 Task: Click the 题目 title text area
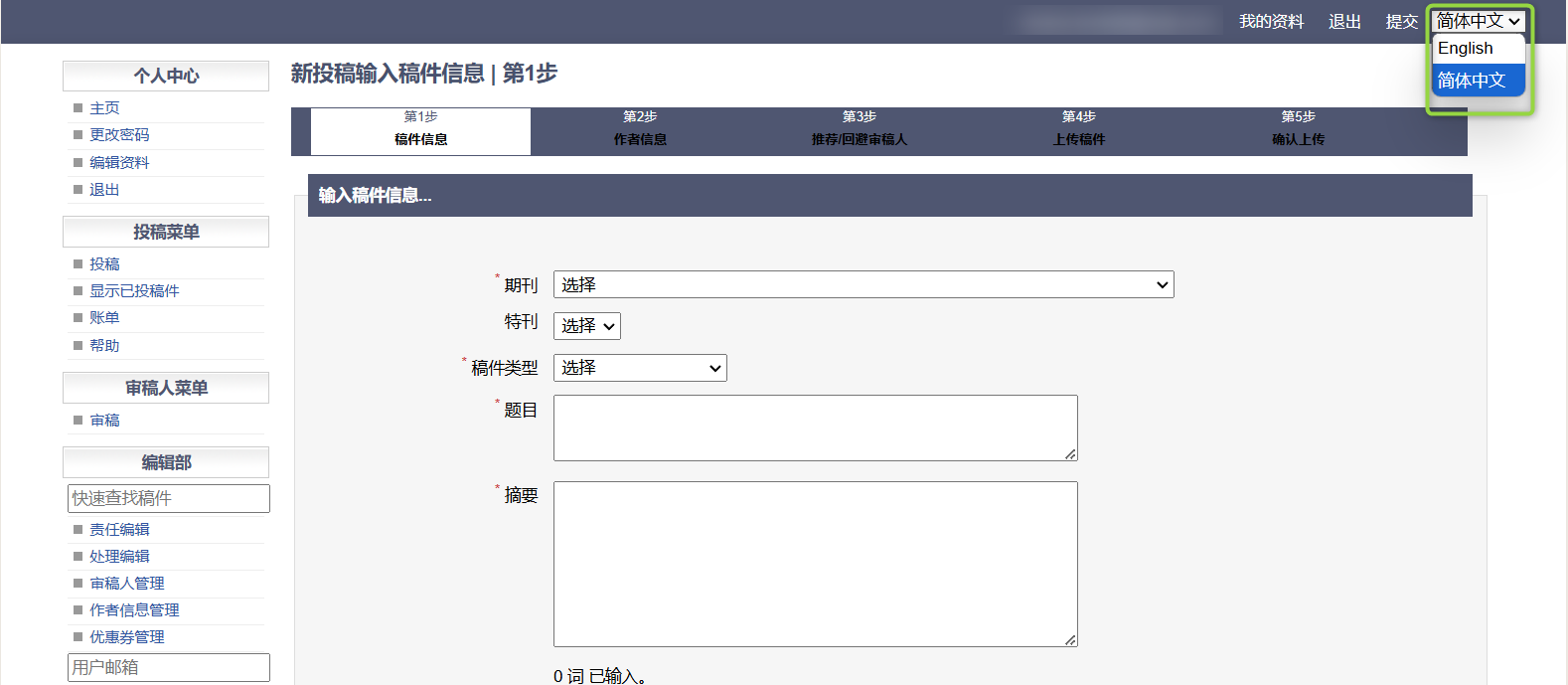(x=815, y=428)
